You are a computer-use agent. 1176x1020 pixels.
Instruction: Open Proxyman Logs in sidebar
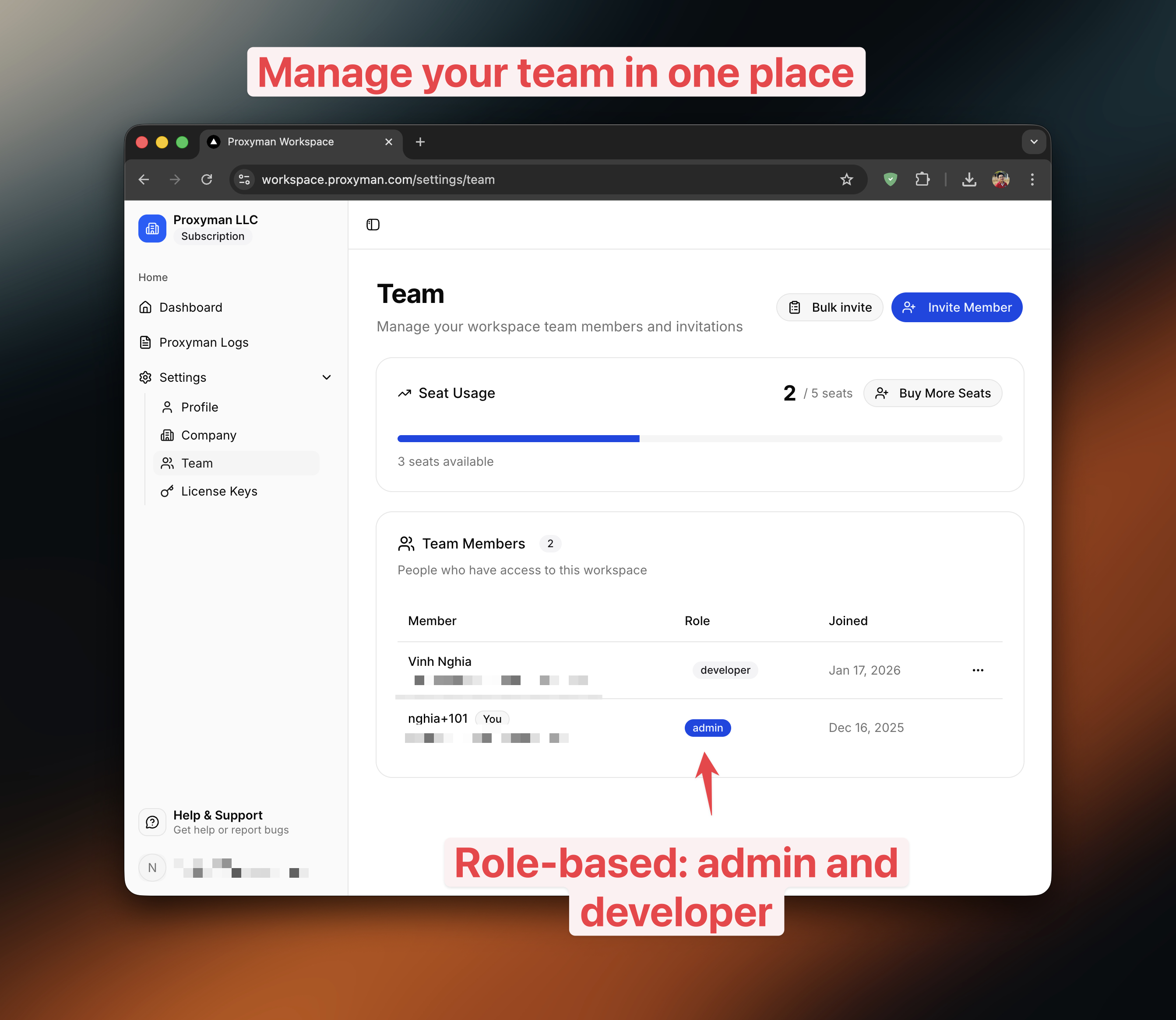point(203,342)
